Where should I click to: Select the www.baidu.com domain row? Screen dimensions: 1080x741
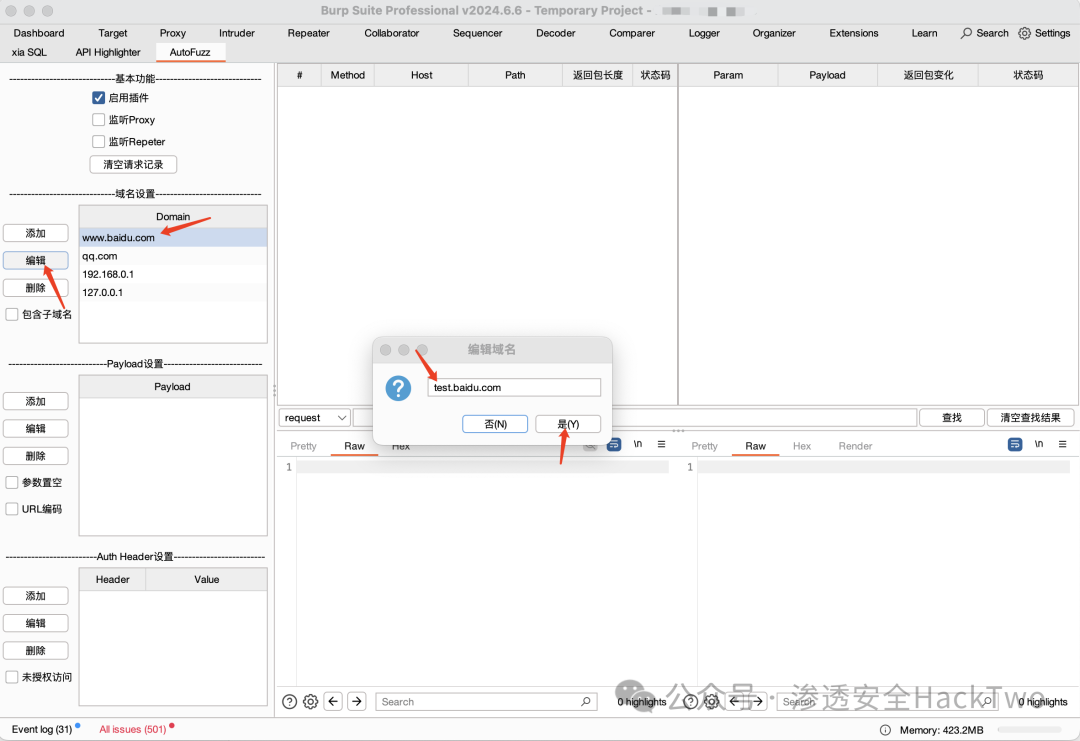(x=173, y=238)
